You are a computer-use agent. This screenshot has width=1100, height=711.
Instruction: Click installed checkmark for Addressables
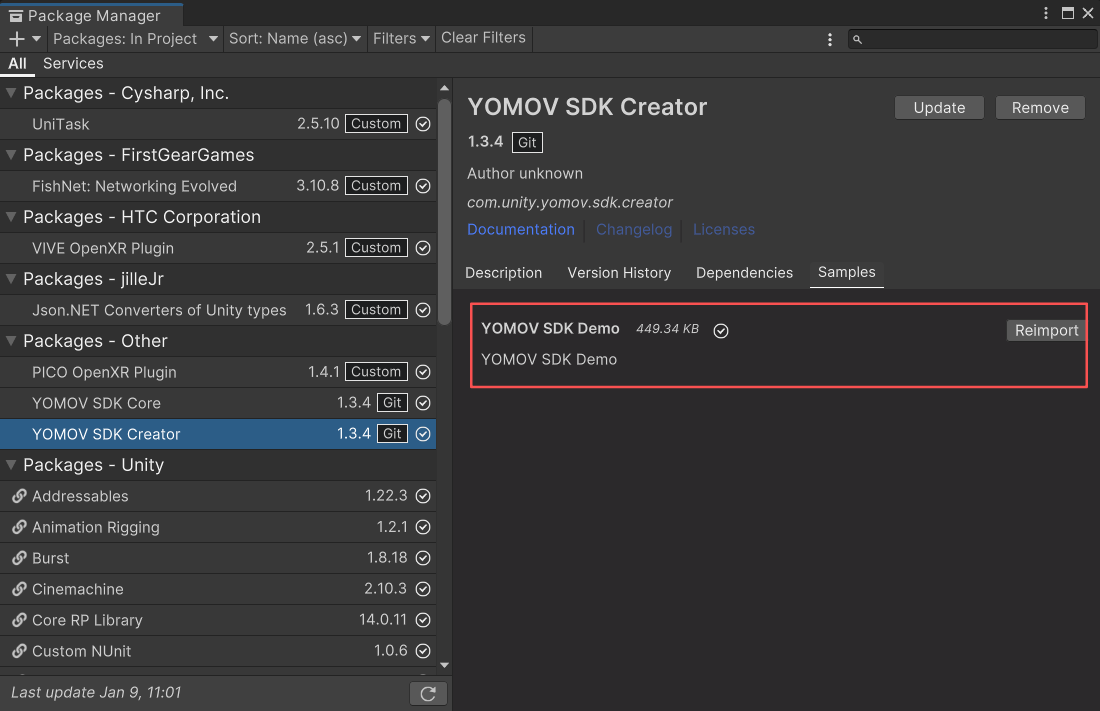pos(423,496)
